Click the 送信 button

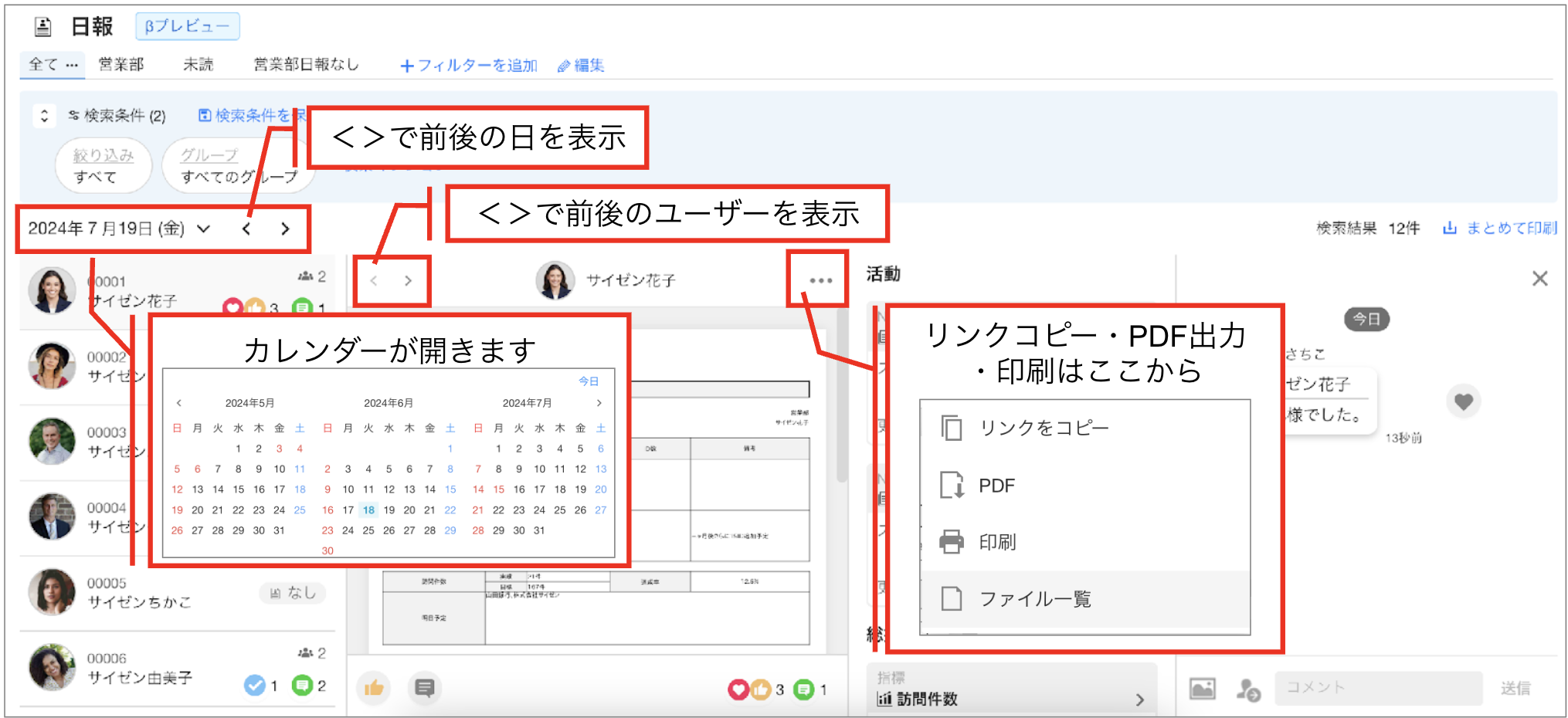(1515, 689)
